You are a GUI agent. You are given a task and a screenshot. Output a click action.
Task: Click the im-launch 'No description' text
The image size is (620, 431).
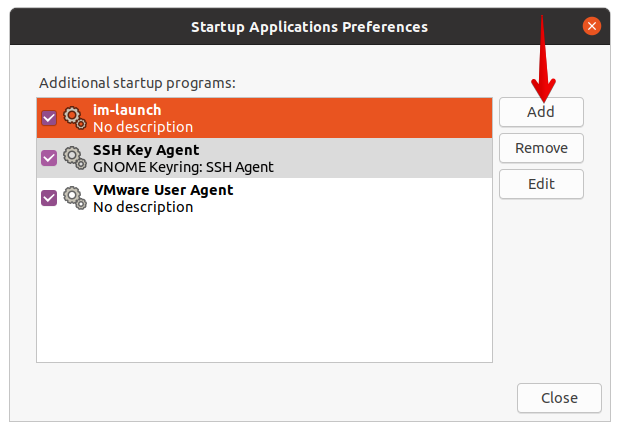point(143,127)
